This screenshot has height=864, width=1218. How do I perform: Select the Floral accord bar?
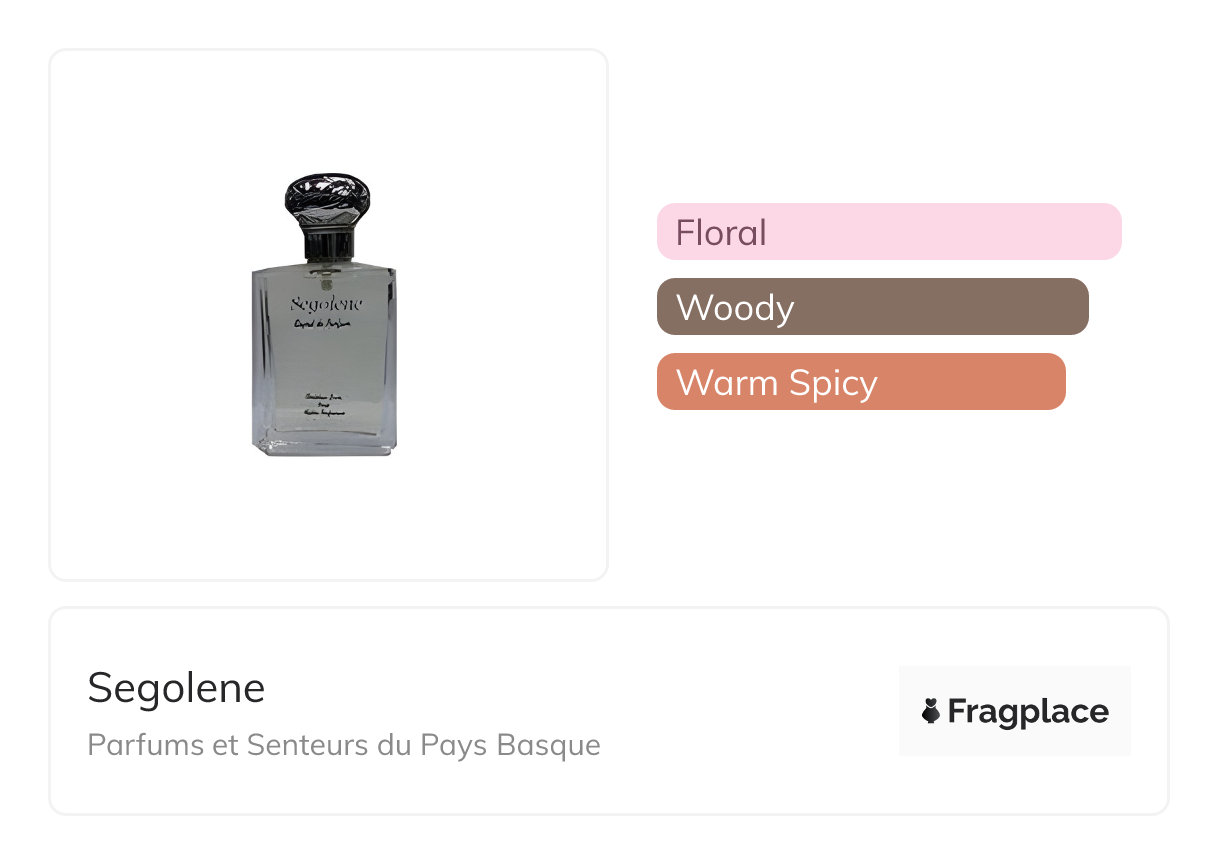tap(888, 232)
